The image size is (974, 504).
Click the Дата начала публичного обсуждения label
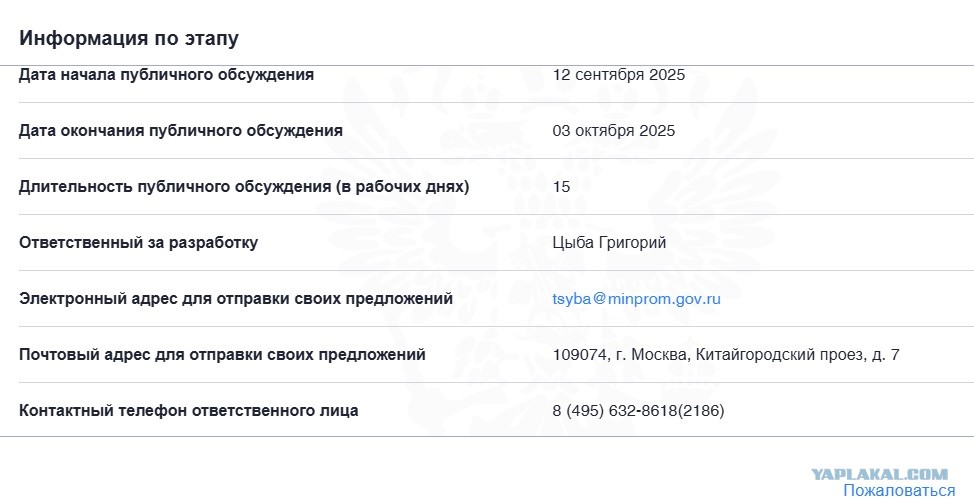click(166, 75)
